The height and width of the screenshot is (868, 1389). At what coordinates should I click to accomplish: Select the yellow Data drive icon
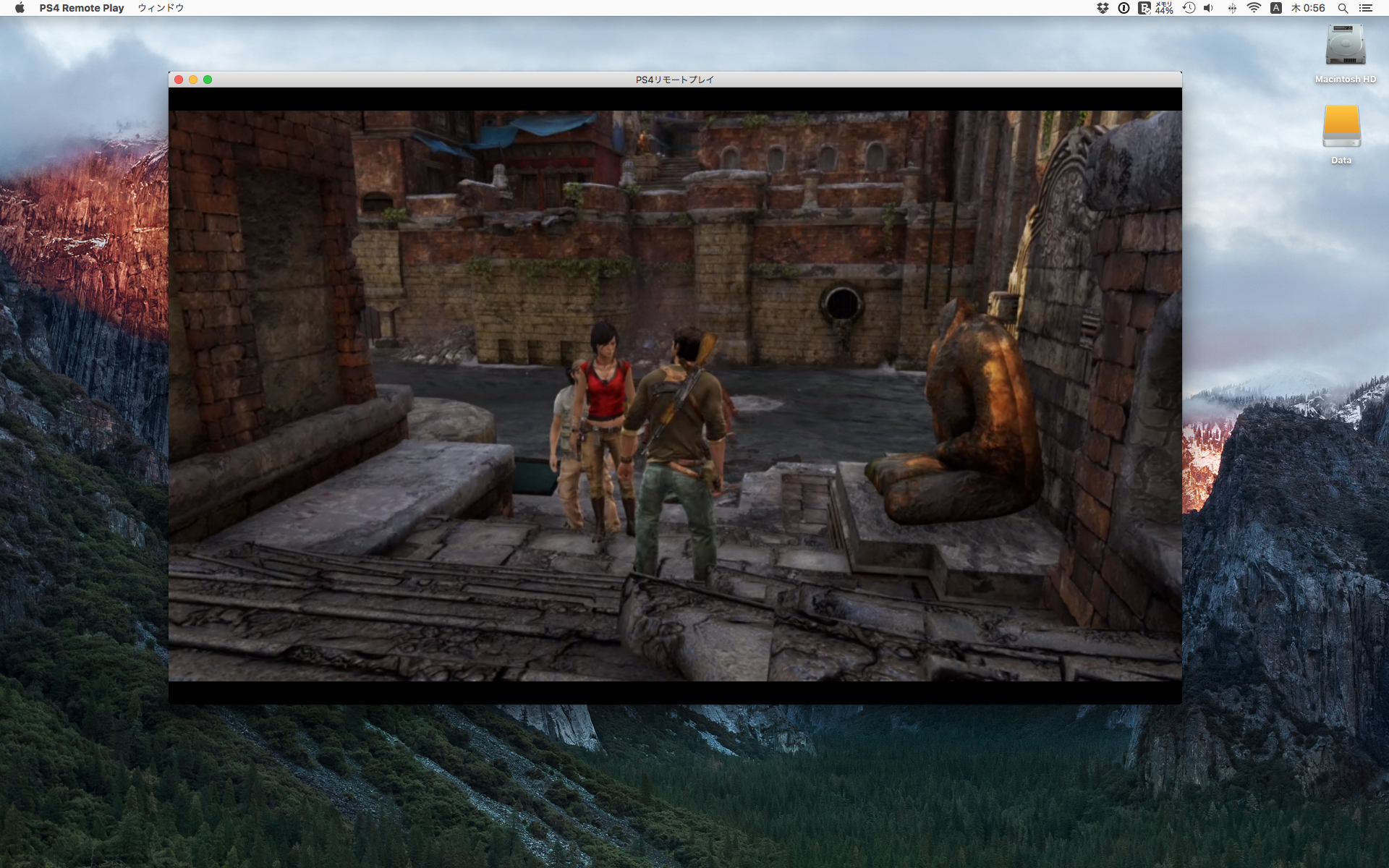(1341, 127)
